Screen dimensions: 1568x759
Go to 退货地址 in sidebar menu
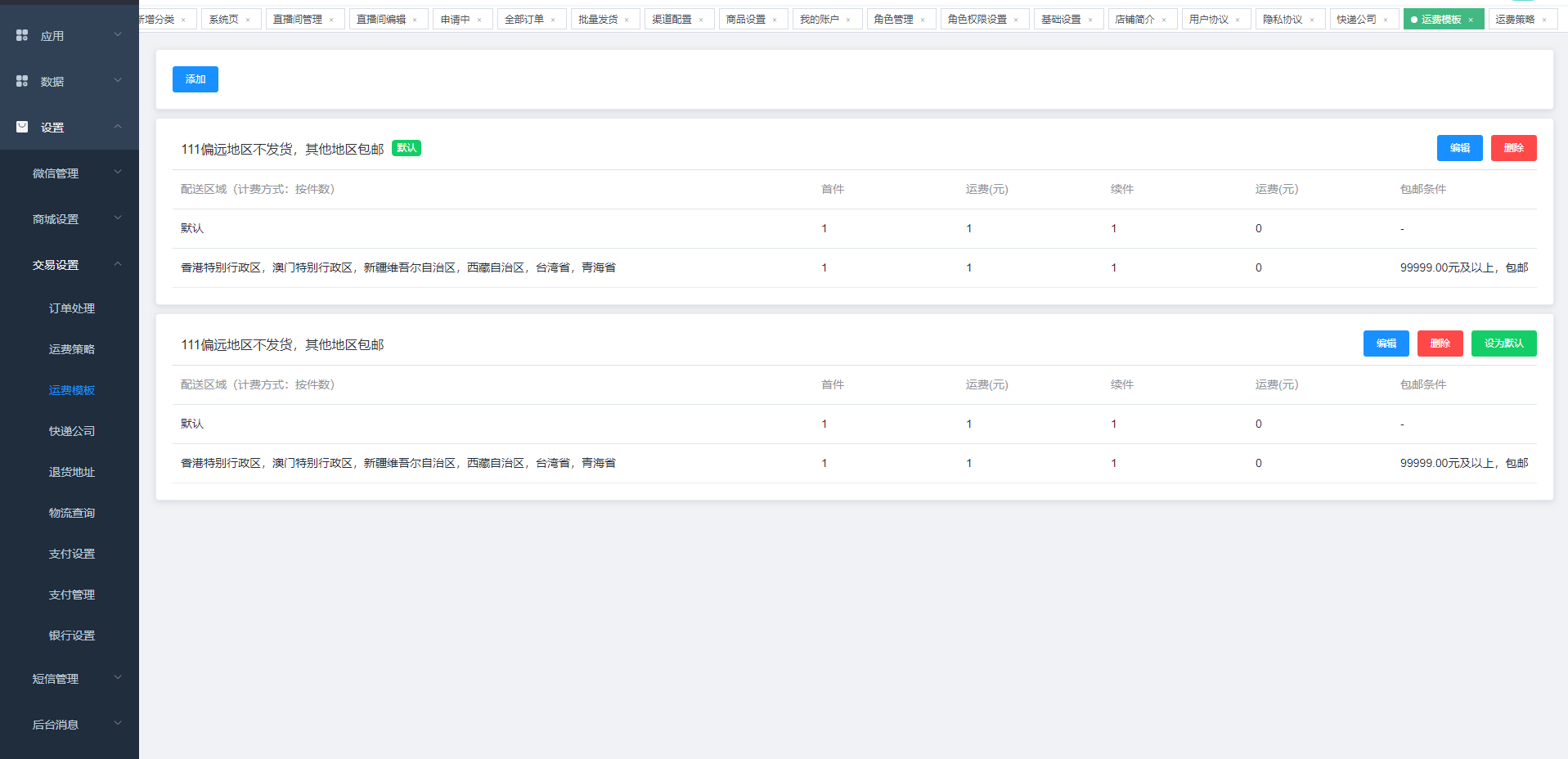click(x=72, y=472)
